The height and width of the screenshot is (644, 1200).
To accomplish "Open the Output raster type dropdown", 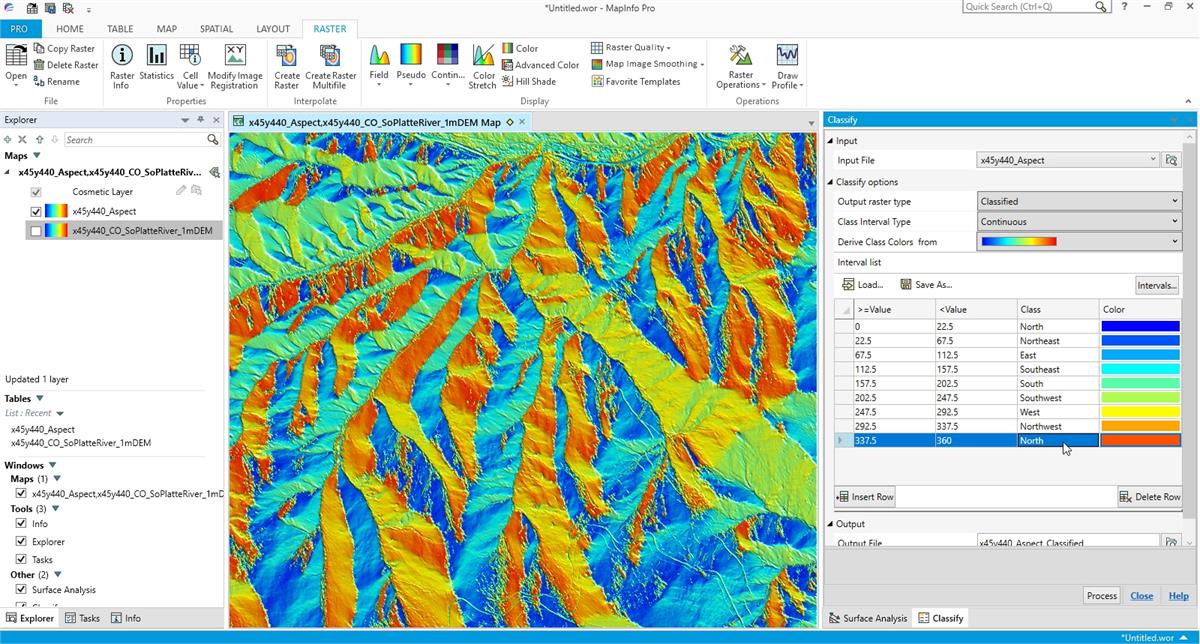I will [x=1079, y=201].
